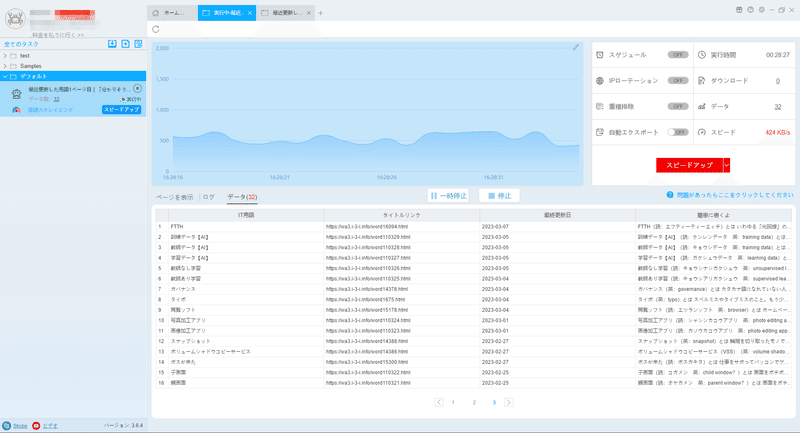This screenshot has height=433, width=800.
Task: Go to page 2 of results
Action: tap(474, 402)
